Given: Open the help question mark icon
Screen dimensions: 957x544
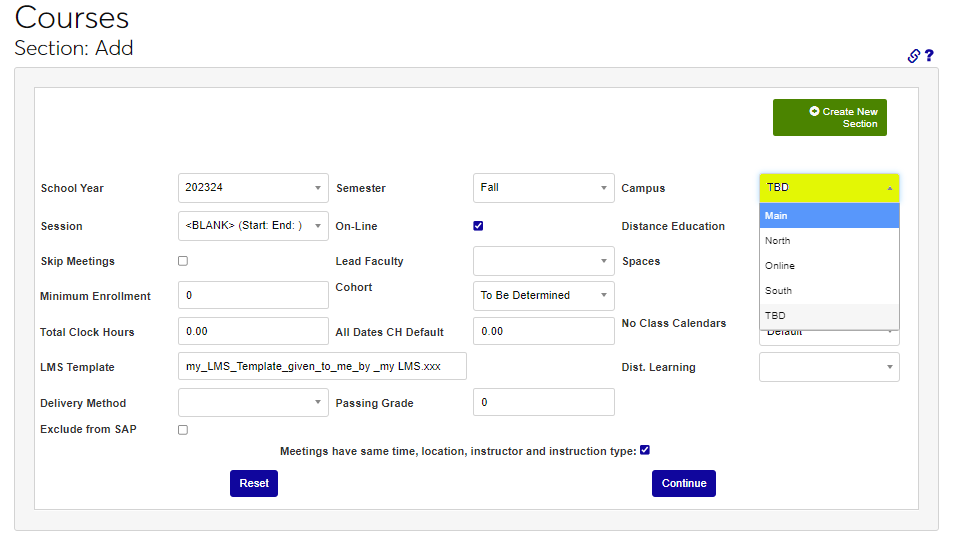Looking at the screenshot, I should tap(929, 56).
